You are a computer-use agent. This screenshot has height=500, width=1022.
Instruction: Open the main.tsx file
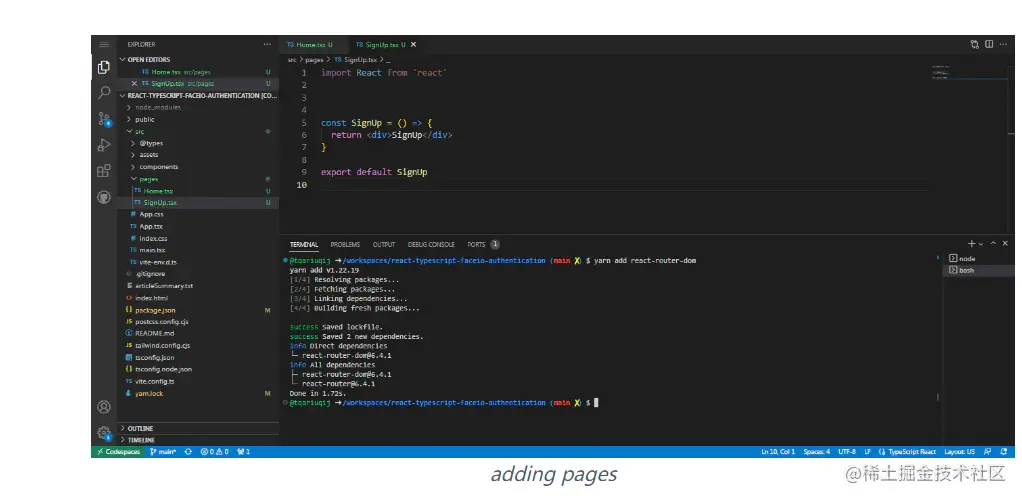pyautogui.click(x=198, y=250)
